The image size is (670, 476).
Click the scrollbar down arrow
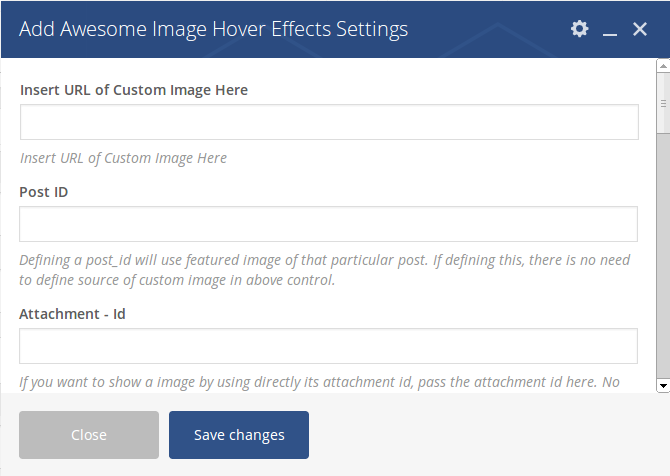click(x=663, y=385)
